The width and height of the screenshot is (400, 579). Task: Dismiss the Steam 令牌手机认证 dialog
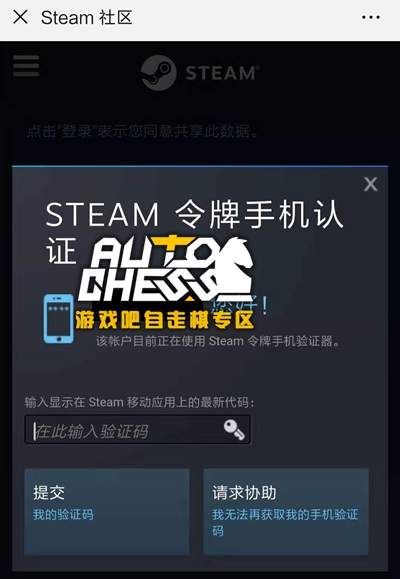(370, 184)
